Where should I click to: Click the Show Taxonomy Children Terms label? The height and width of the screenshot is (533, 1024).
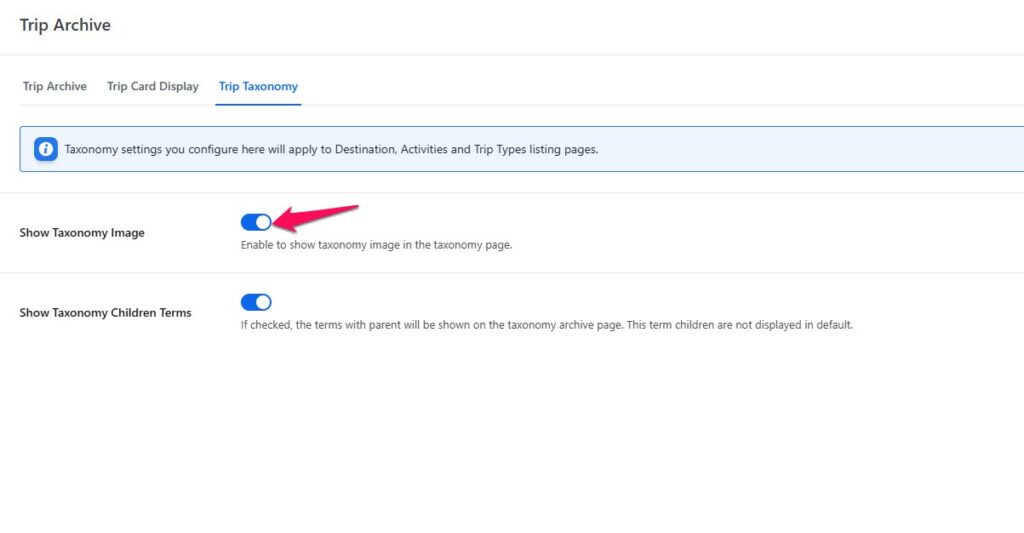tap(105, 313)
